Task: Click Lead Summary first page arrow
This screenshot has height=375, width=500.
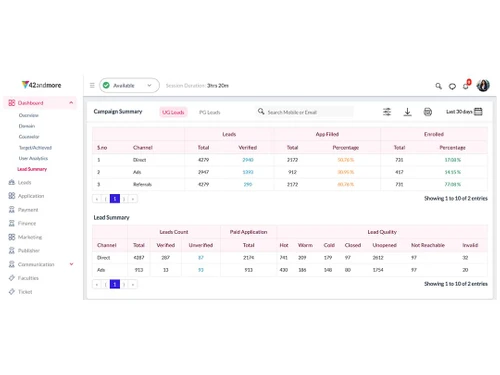Action: (x=97, y=284)
